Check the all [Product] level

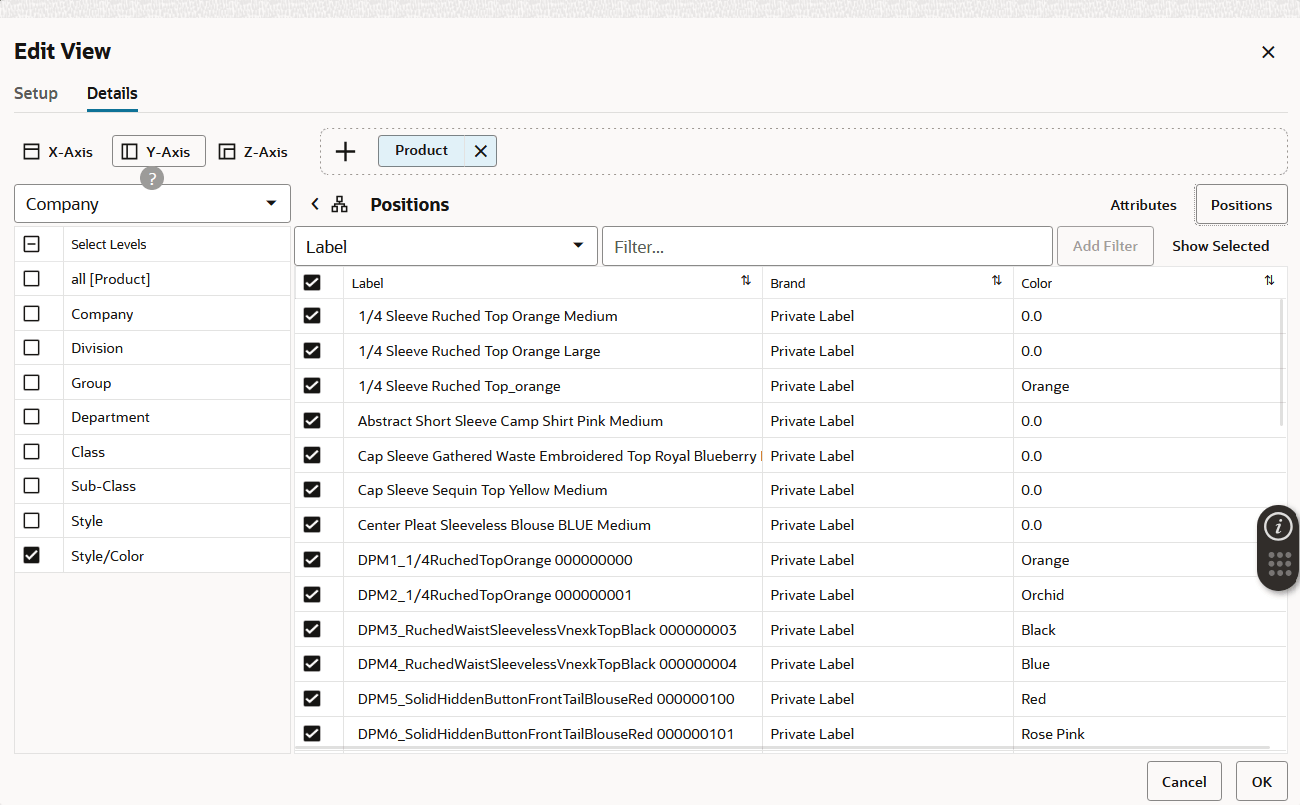31,278
